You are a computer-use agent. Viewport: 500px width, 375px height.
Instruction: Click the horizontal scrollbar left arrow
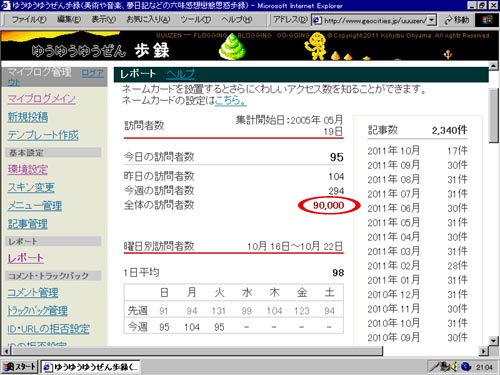click(x=6, y=351)
